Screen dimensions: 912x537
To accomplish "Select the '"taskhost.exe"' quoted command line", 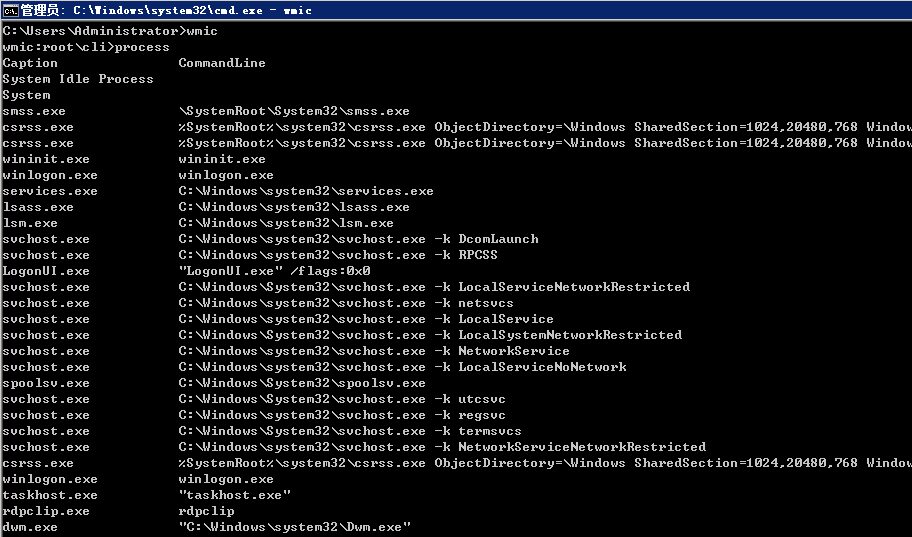I will click(234, 495).
